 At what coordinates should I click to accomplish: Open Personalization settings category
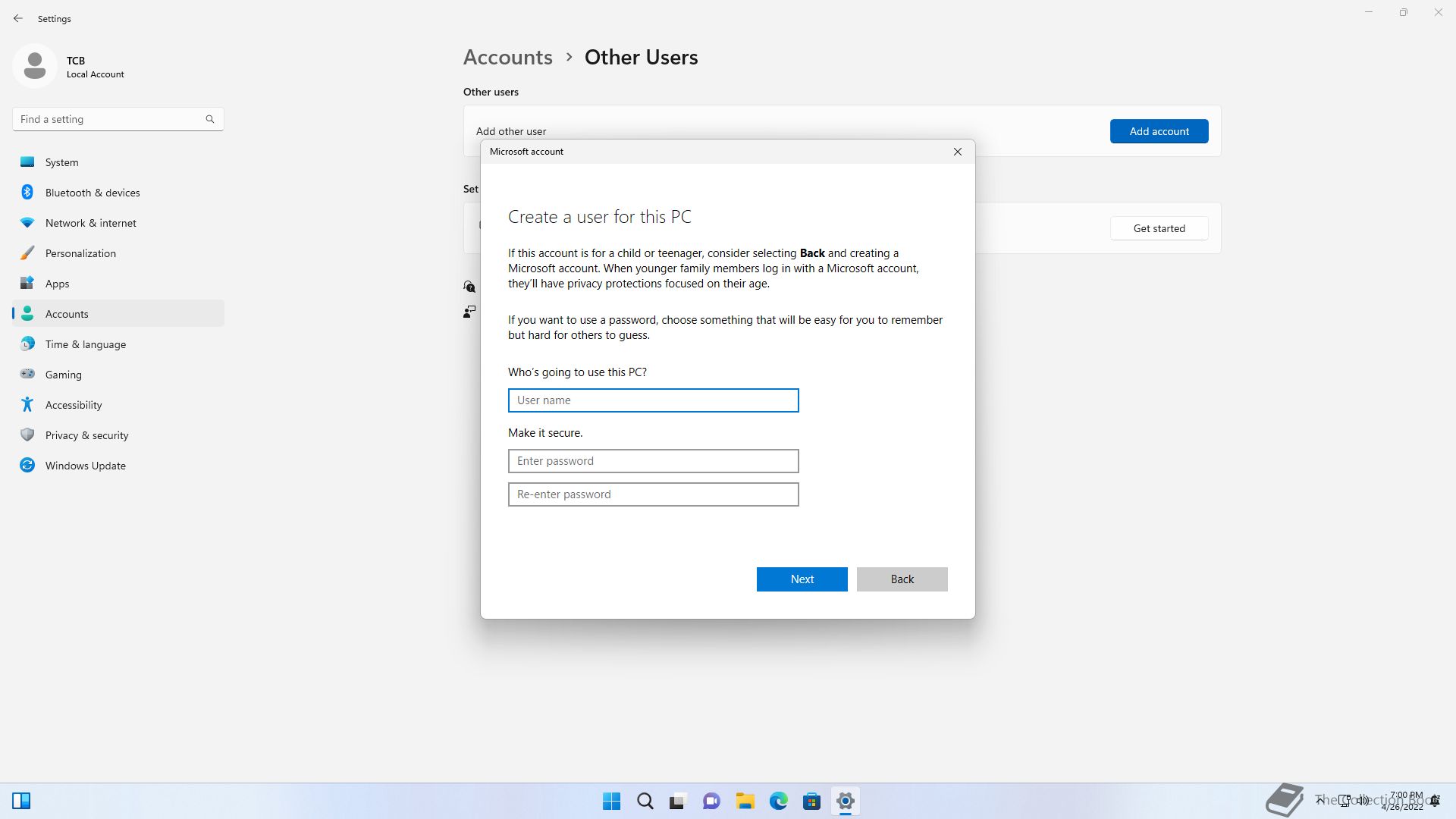click(x=118, y=253)
